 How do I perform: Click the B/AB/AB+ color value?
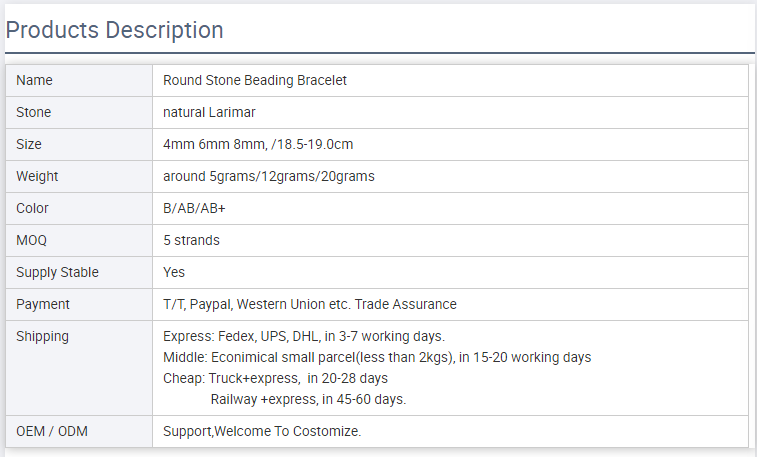coord(195,208)
